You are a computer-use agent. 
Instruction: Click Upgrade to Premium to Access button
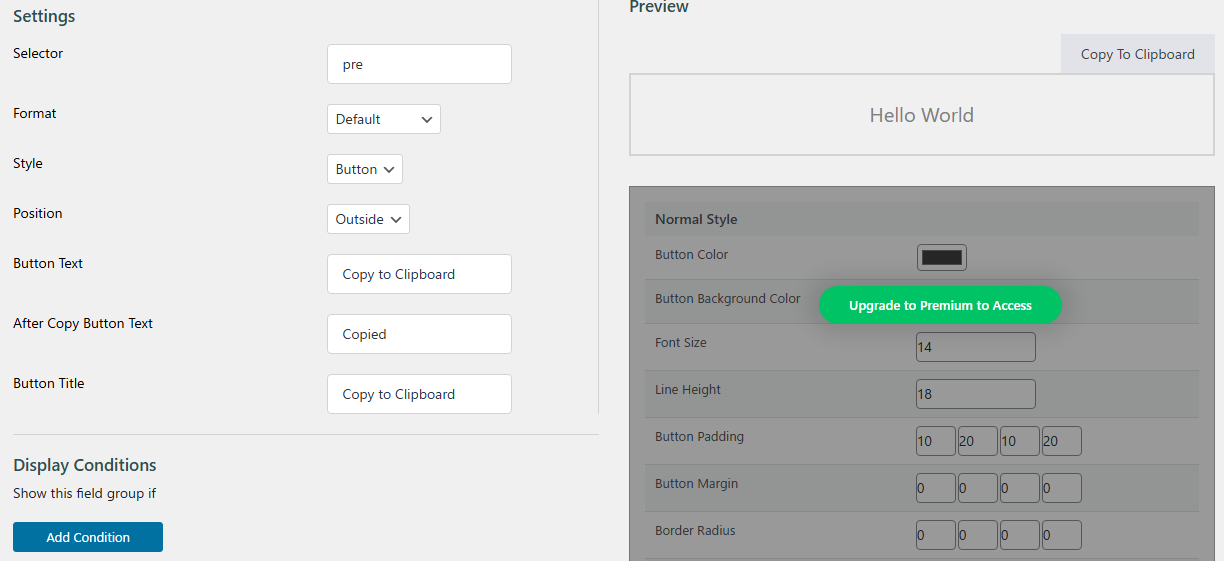[940, 305]
